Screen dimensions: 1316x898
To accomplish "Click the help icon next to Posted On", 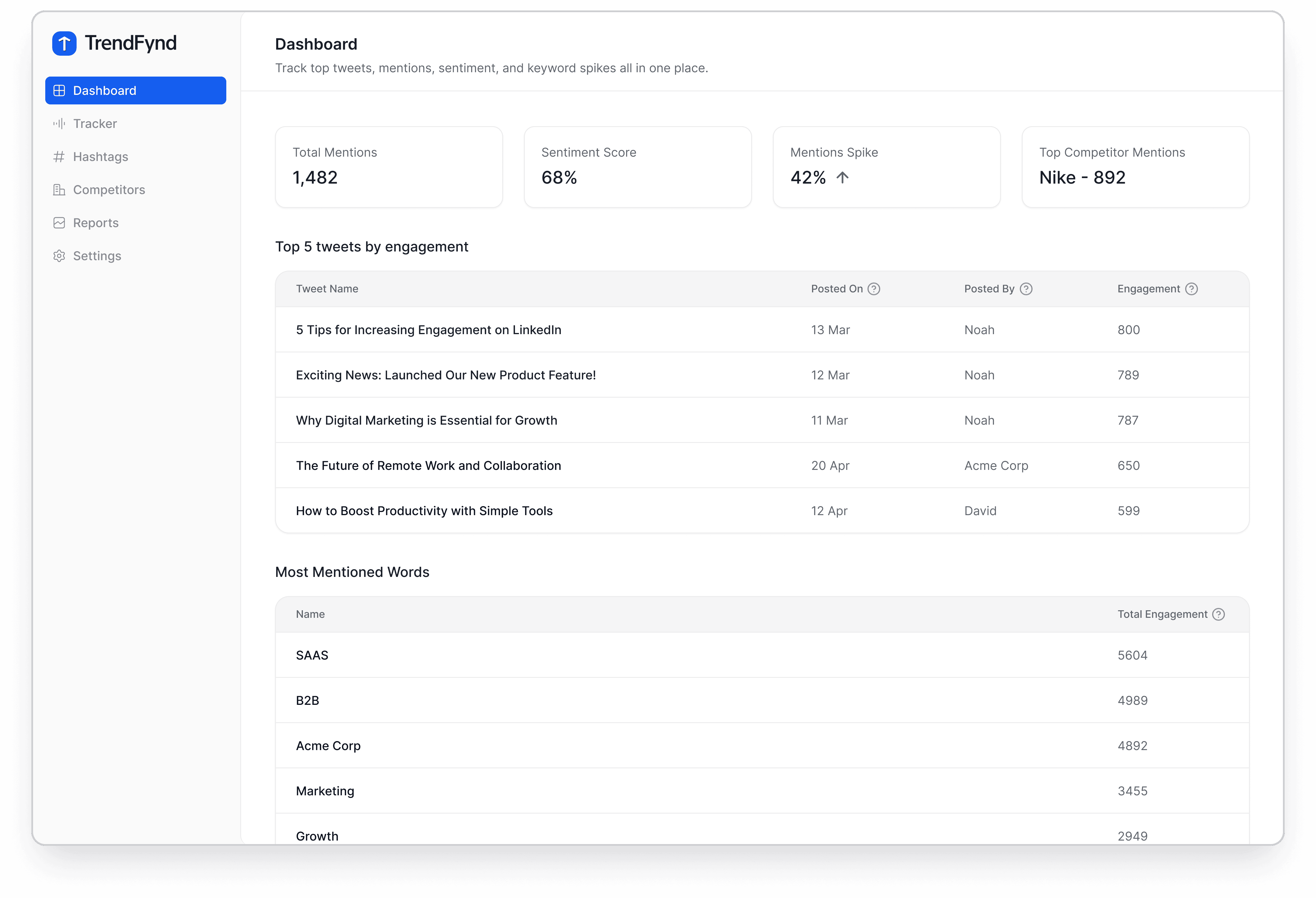I will [874, 289].
